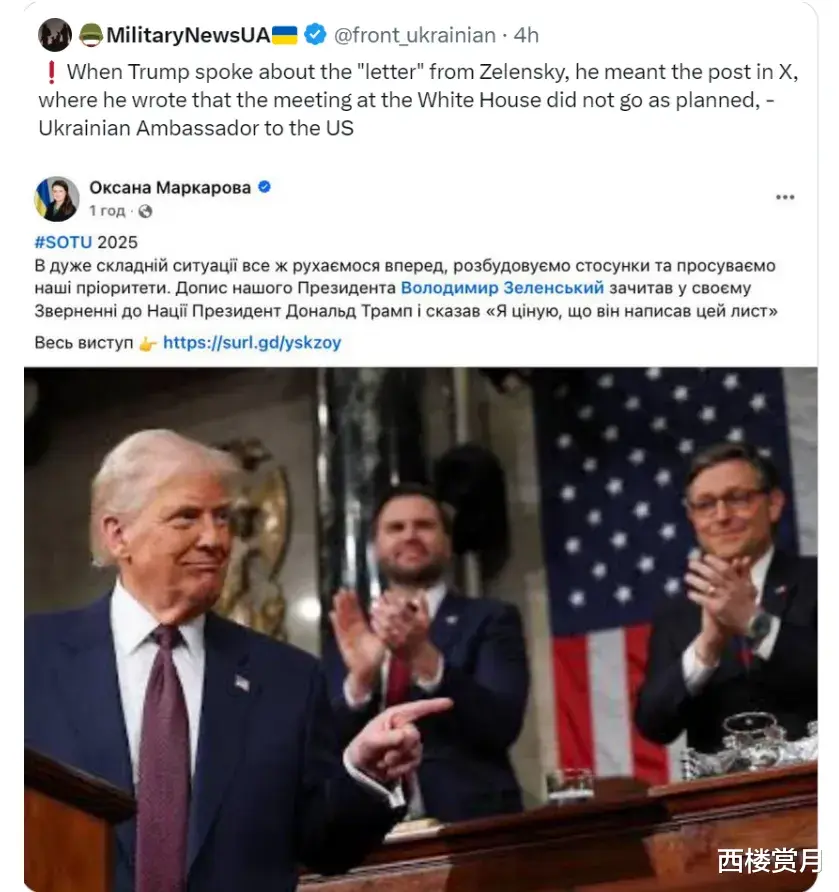Click the Ukrainian flag emoji after MilitaryNewsUA

pyautogui.click(x=284, y=35)
